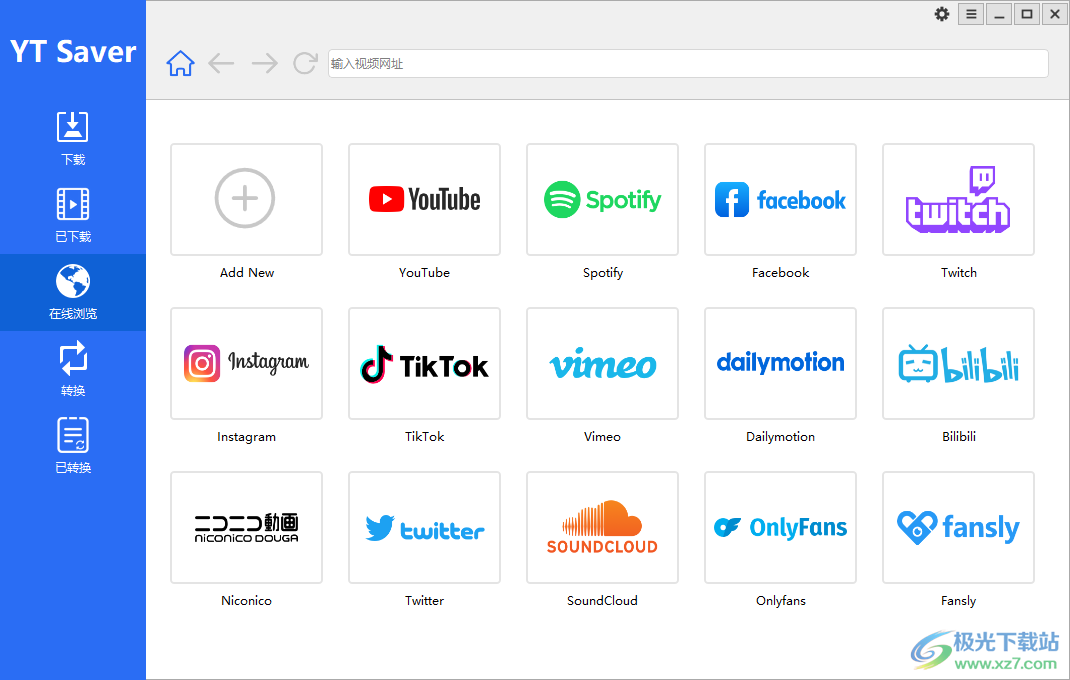Open the 转换 convert section
Screen dimensions: 1070x680
click(72, 370)
